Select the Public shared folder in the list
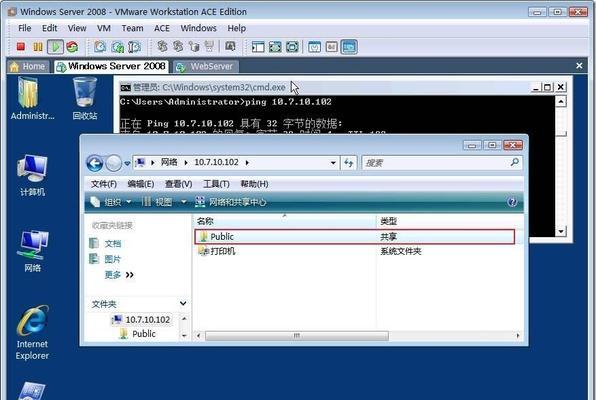The width and height of the screenshot is (596, 400). (x=354, y=237)
